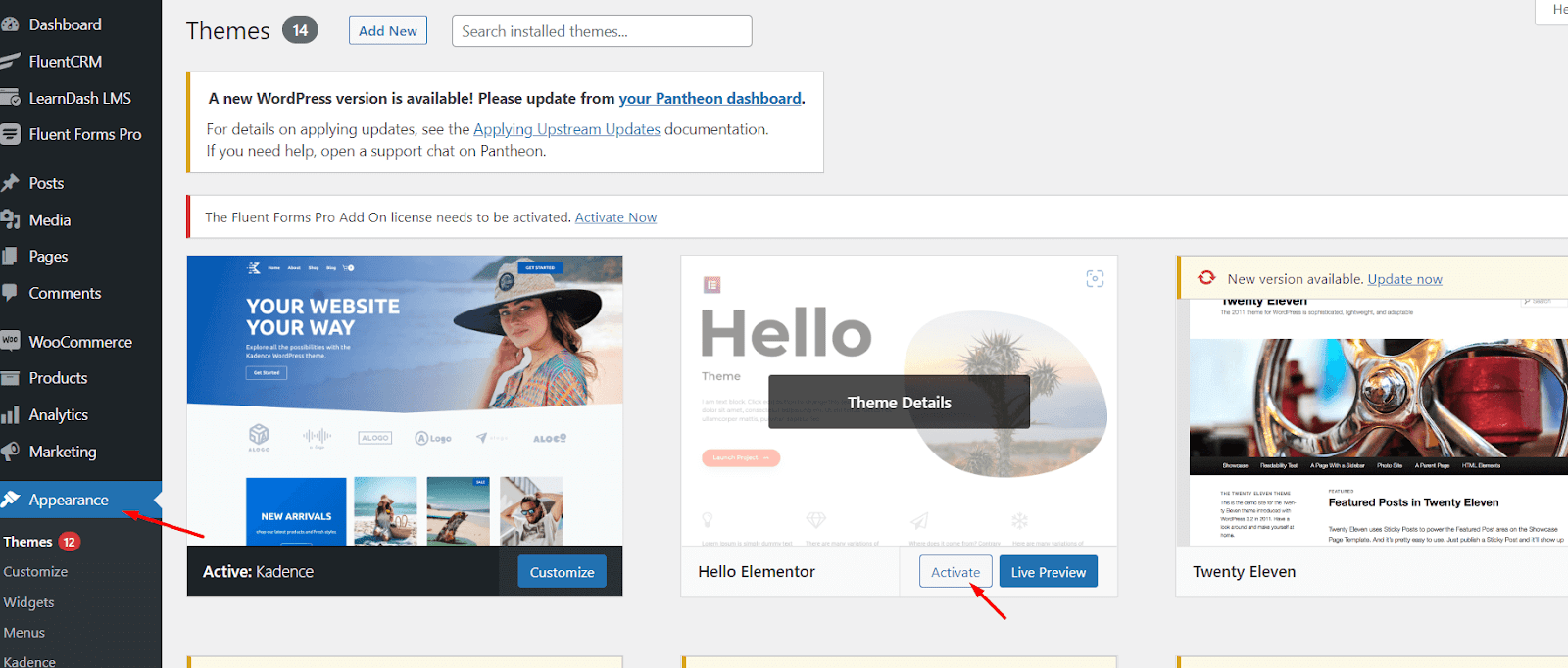This screenshot has width=1568, height=668.
Task: Open the Kadence submenu item
Action: click(29, 661)
